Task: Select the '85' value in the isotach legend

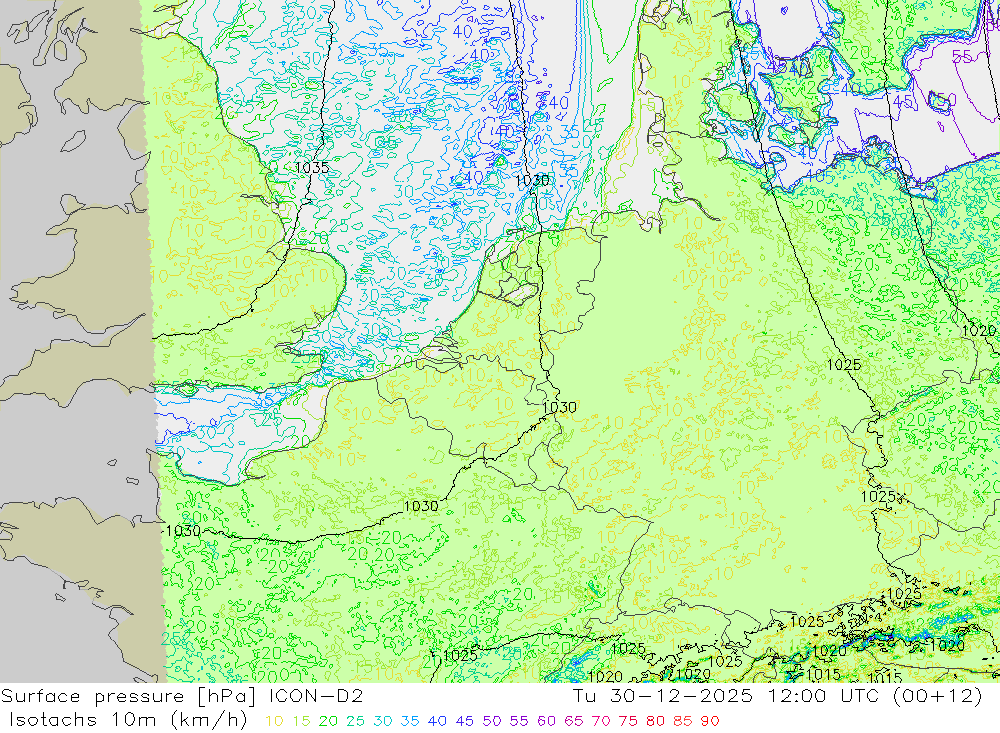Action: (x=683, y=722)
